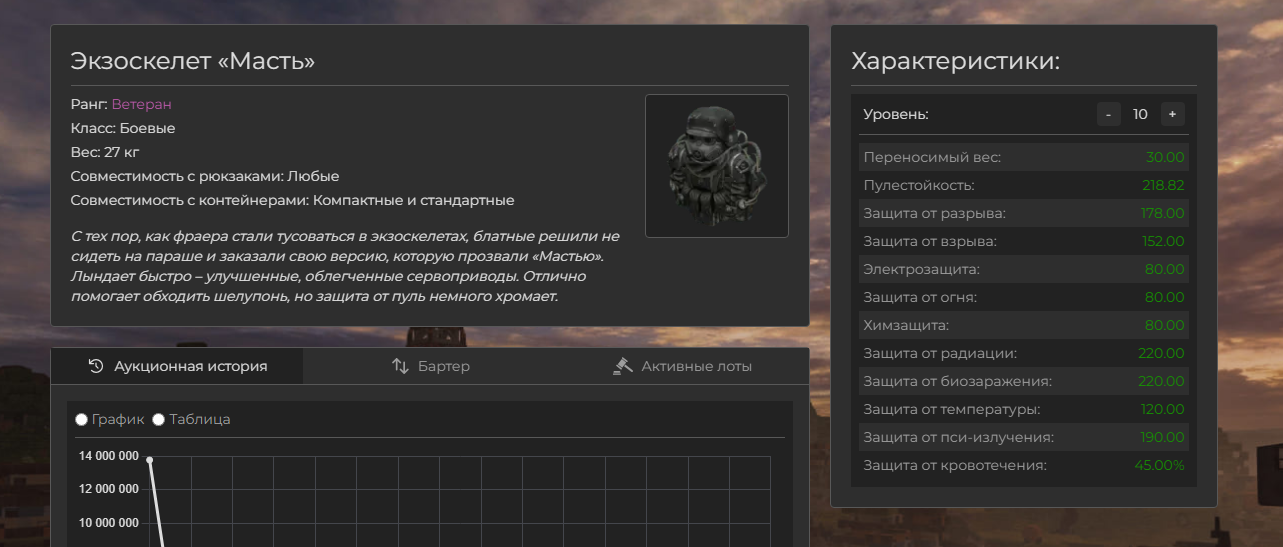Click the Характеристики: heading
This screenshot has height=547, width=1283.
pos(955,61)
